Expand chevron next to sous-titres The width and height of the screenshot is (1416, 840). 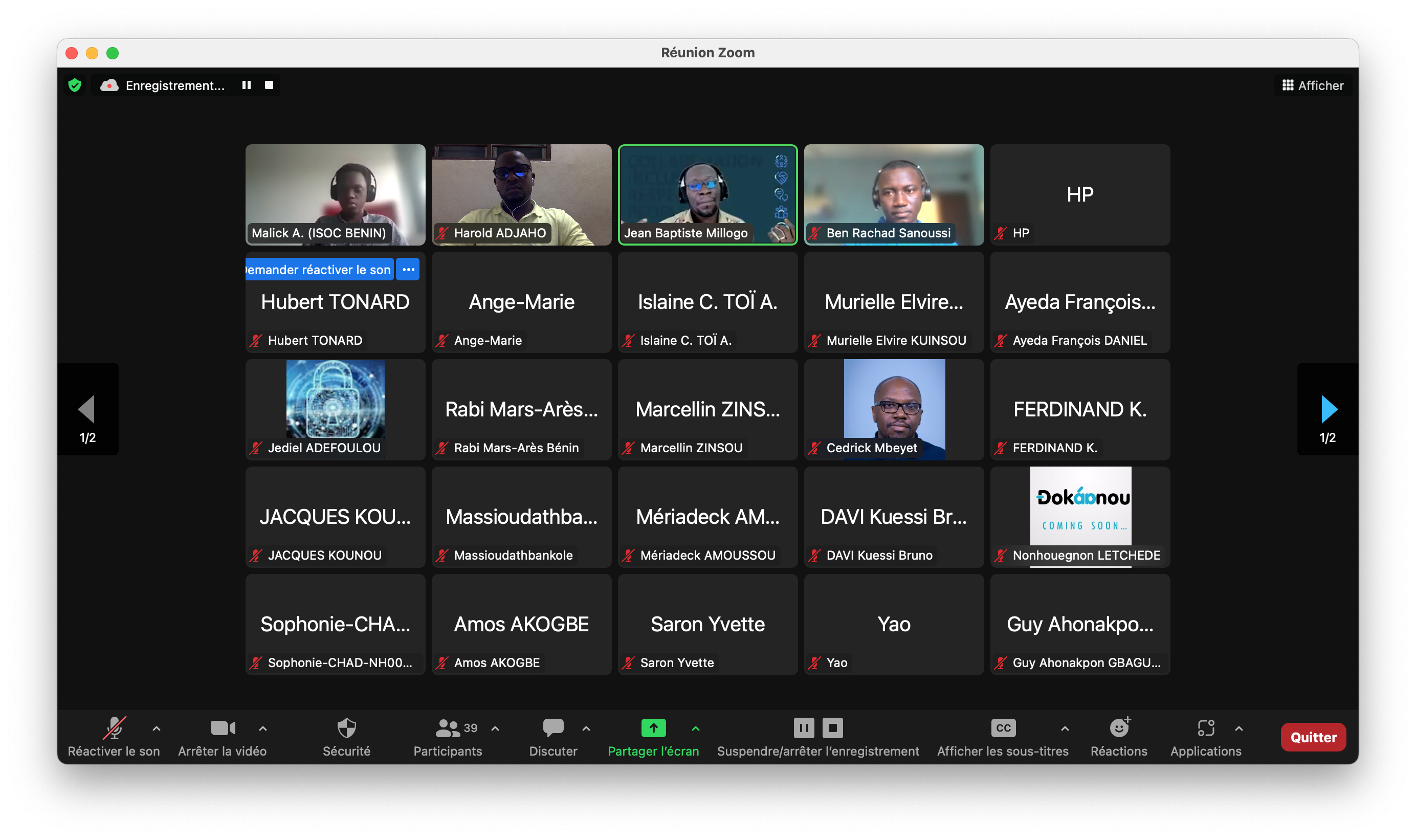1065,728
